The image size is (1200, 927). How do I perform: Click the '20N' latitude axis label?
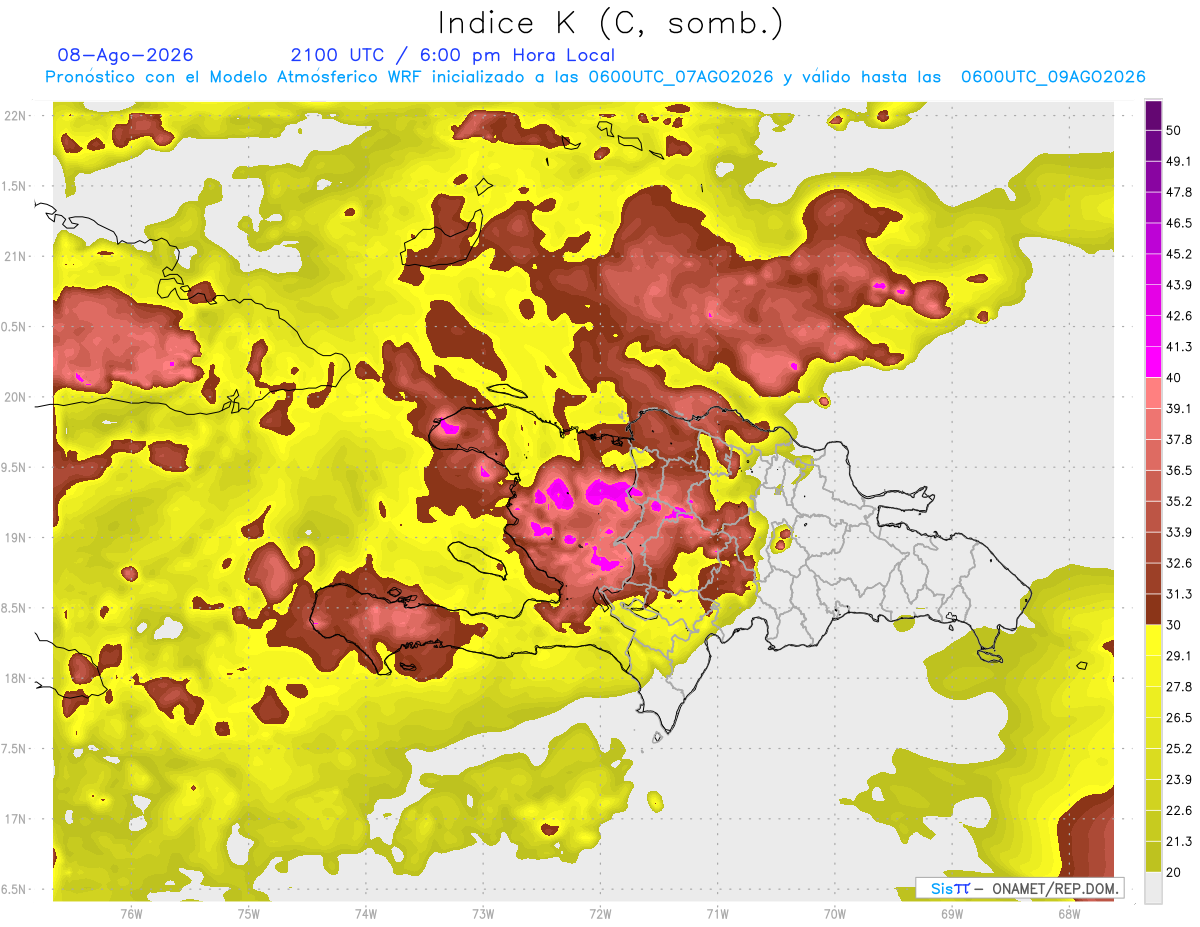15,397
